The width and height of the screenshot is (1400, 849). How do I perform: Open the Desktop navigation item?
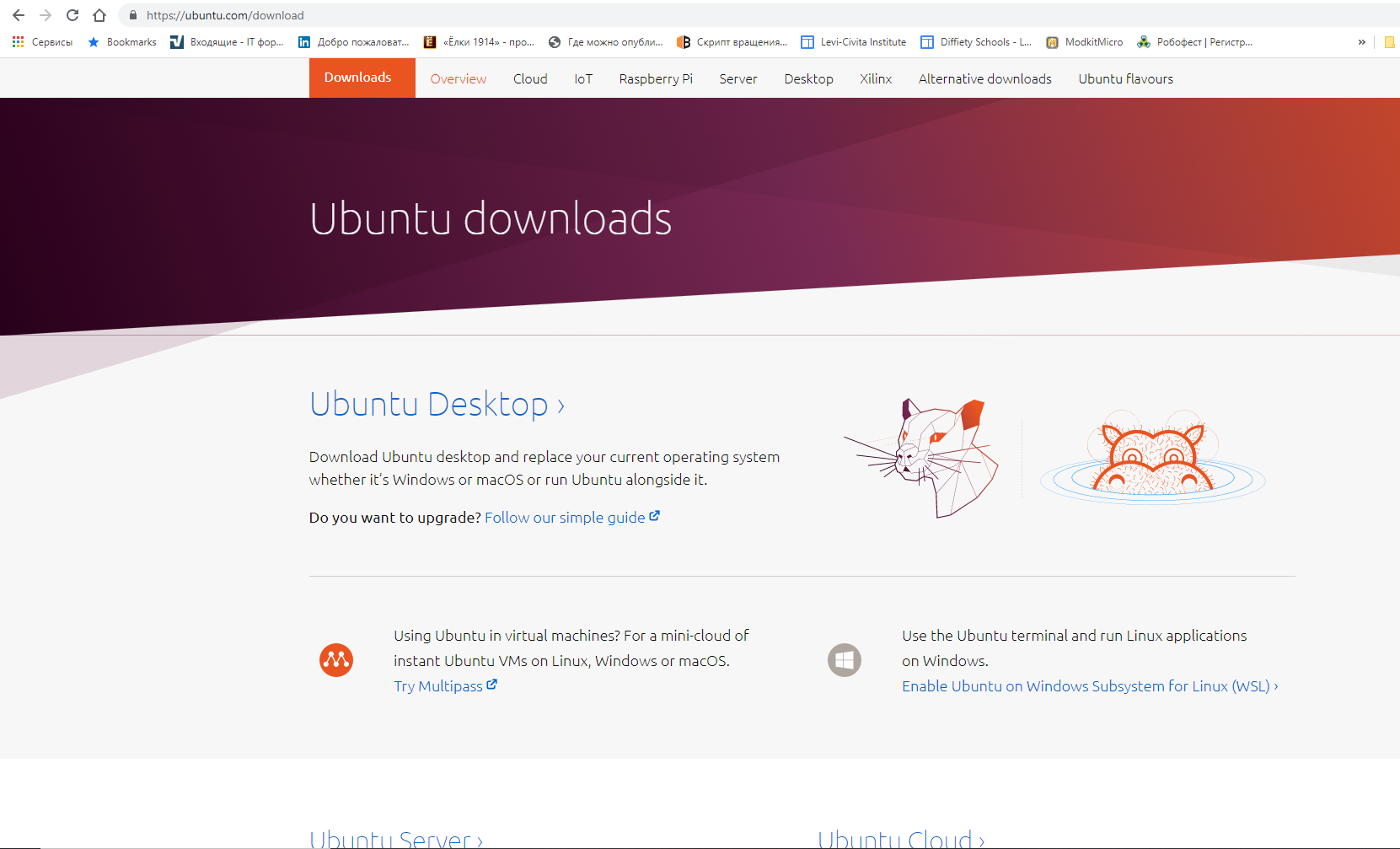click(808, 78)
